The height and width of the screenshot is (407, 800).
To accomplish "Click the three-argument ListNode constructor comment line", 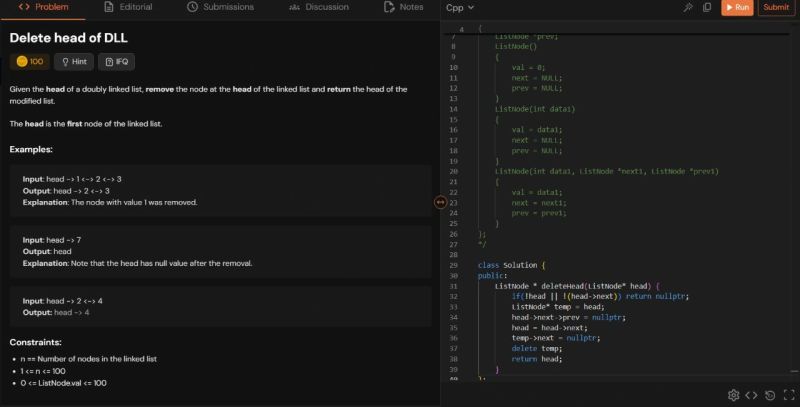I will coord(607,171).
